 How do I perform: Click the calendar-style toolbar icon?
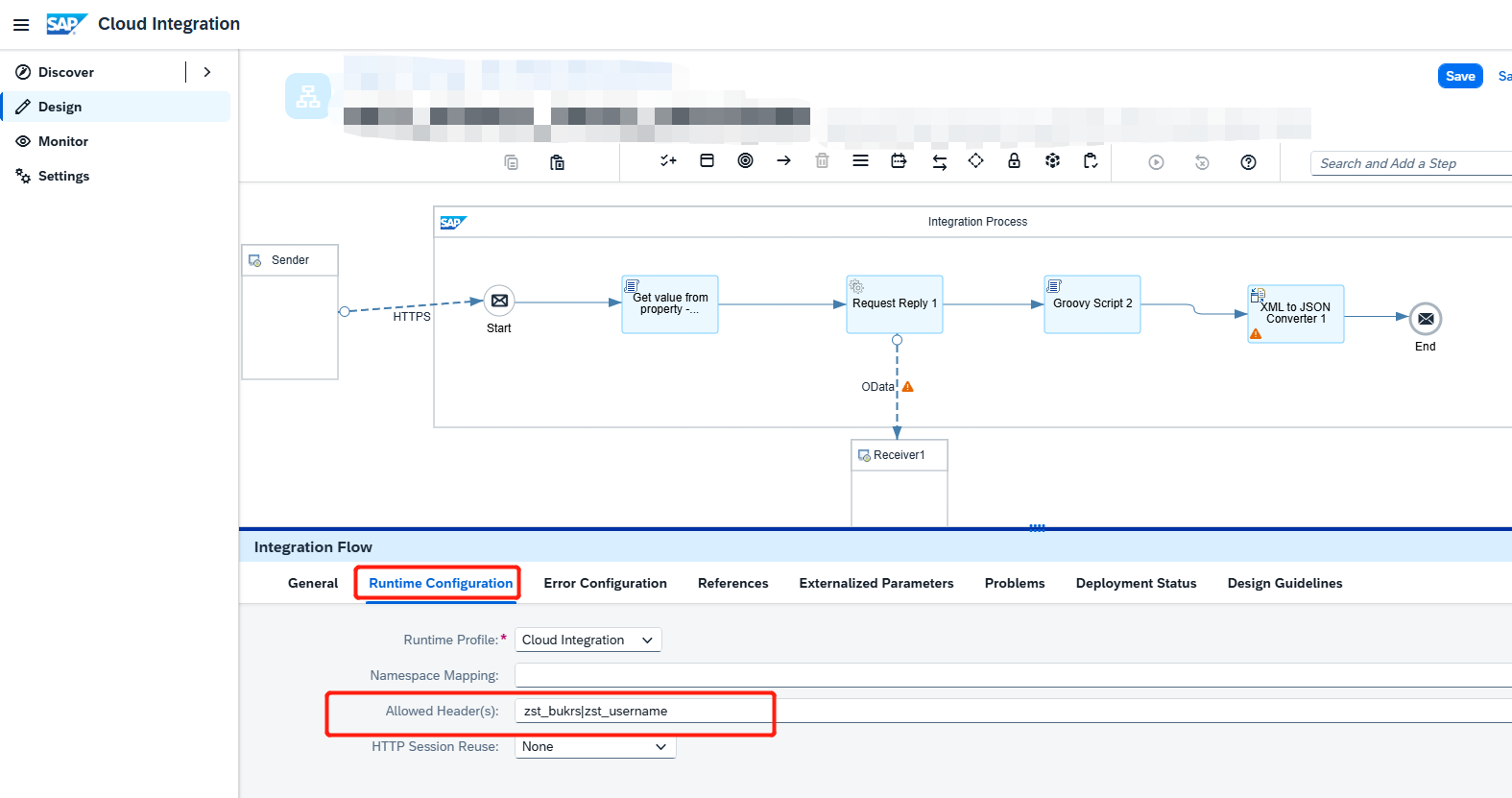coord(899,160)
